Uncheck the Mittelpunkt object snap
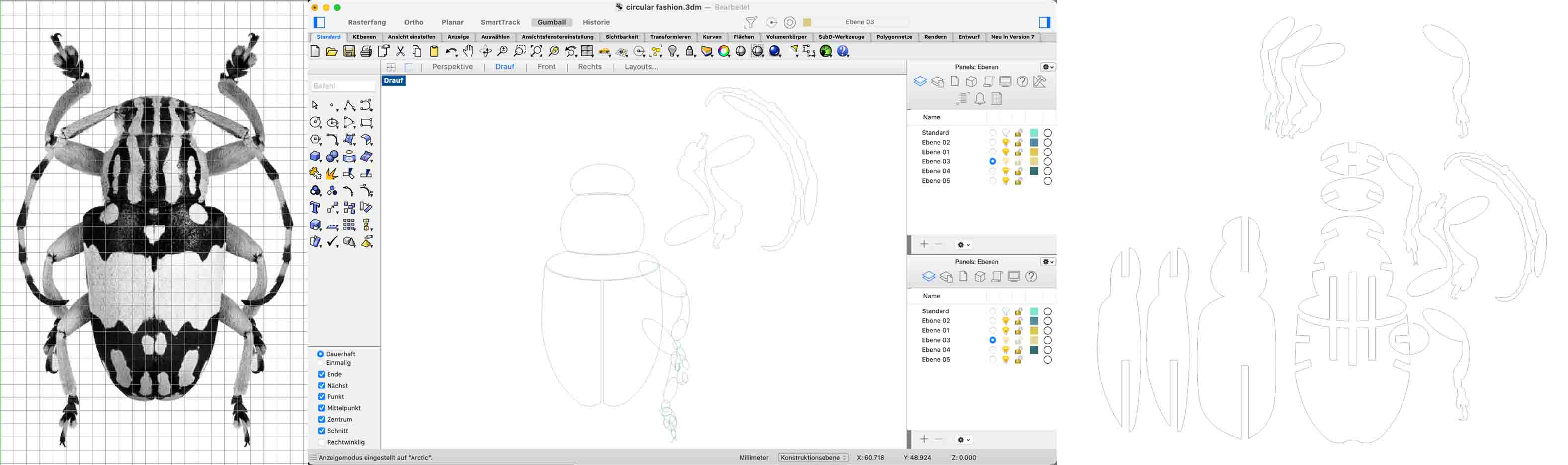The image size is (1568, 465). tap(322, 408)
